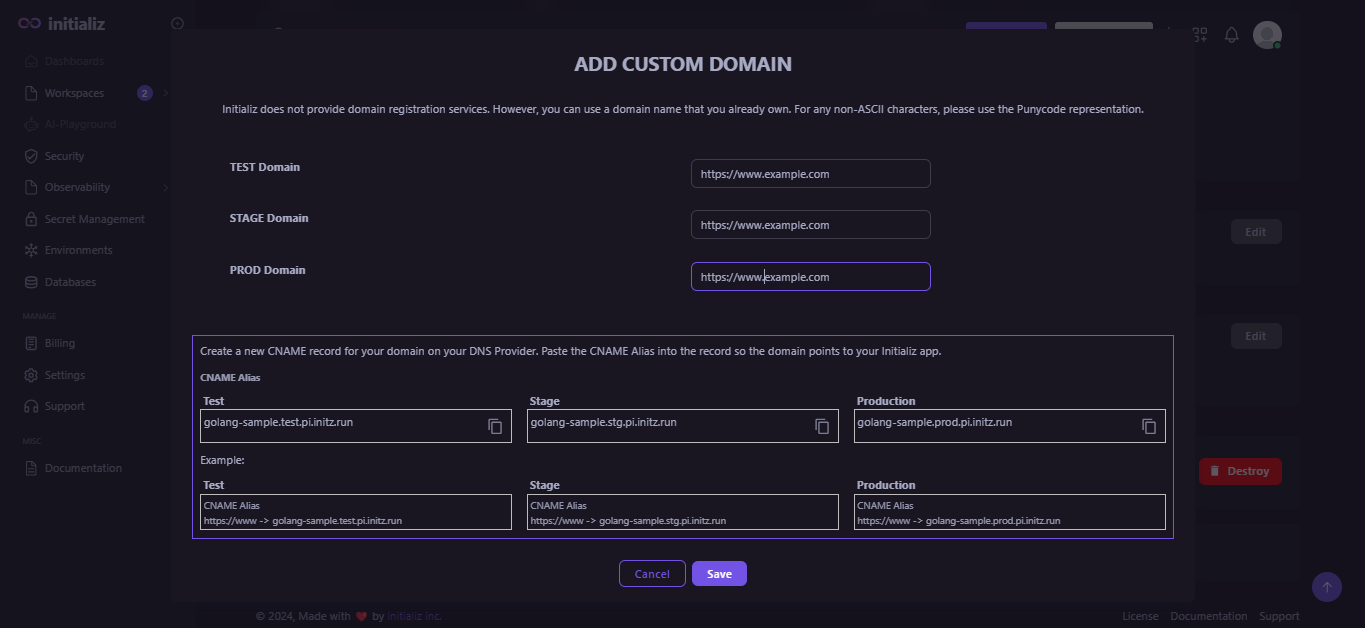
Task: Expand the Workspaces submenu arrow
Action: [x=165, y=93]
